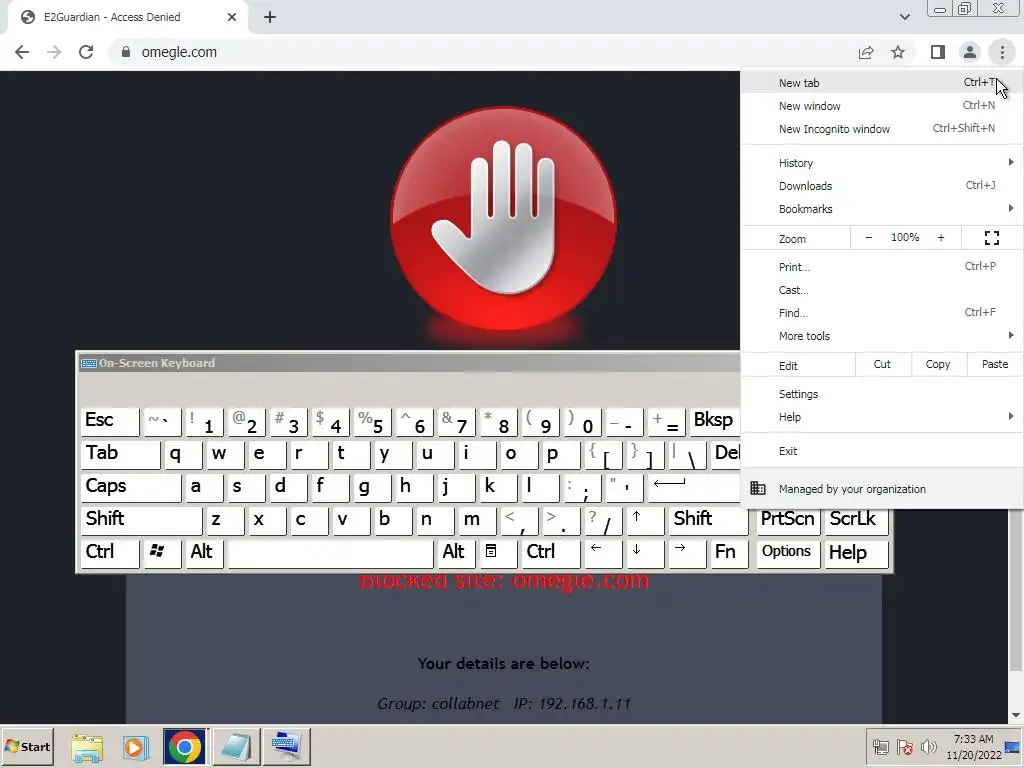Click the Esc key on On-Screen Keyboard

(110, 421)
